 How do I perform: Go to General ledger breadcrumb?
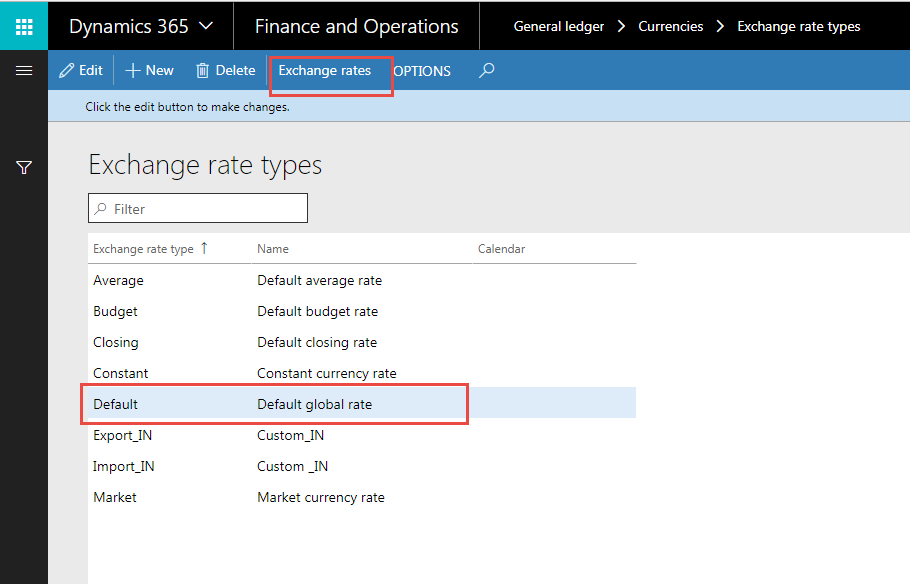pyautogui.click(x=558, y=26)
